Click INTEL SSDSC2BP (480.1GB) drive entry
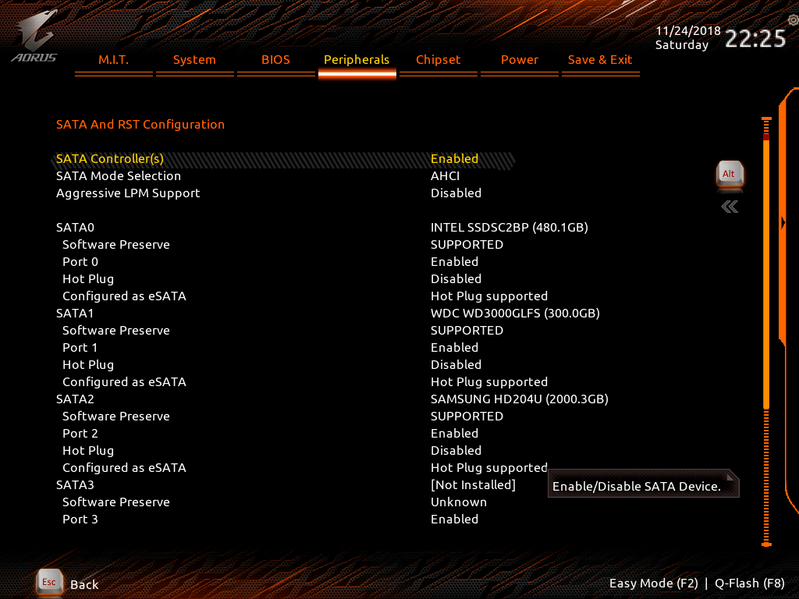The width and height of the screenshot is (799, 599). [510, 228]
